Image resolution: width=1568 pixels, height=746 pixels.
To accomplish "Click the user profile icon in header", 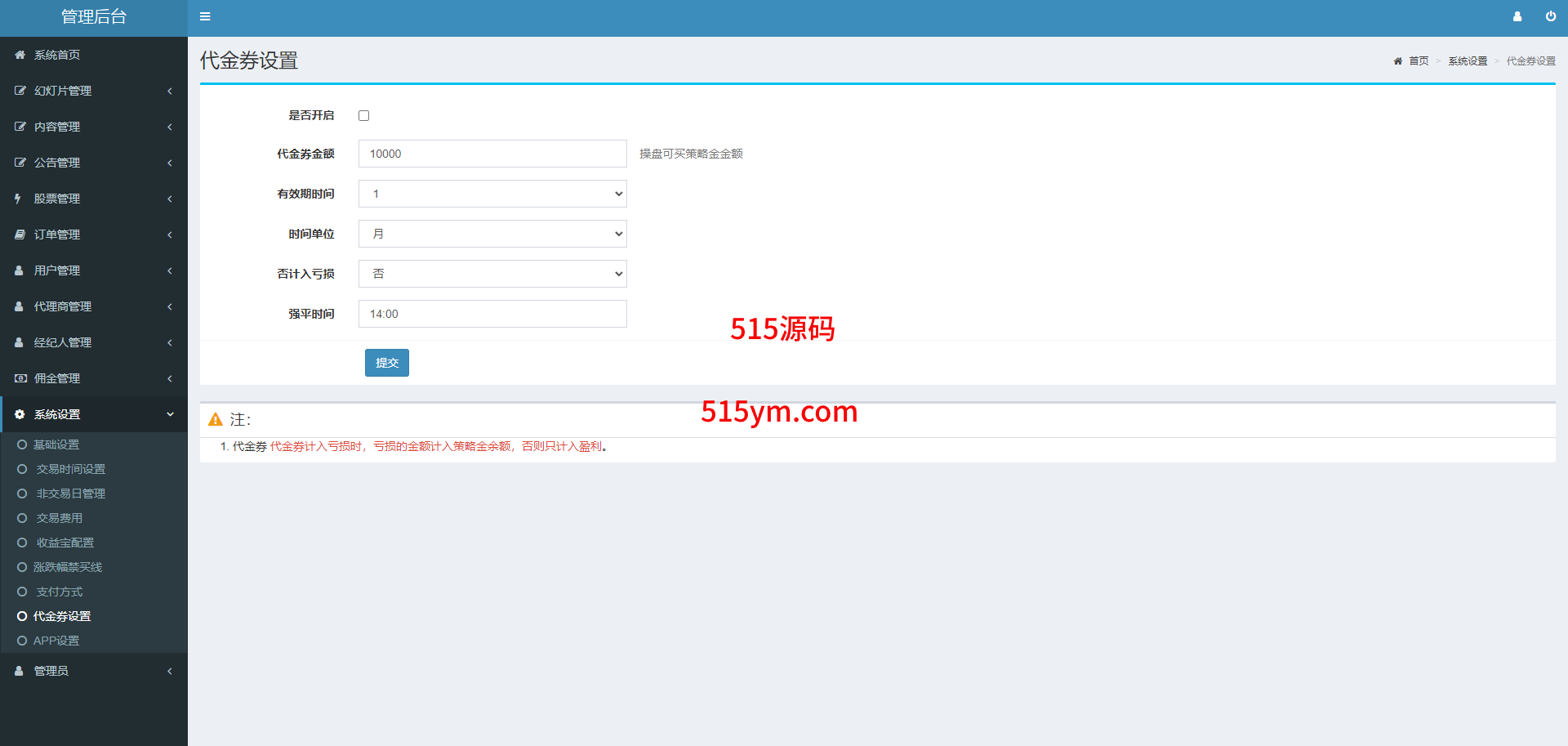I will coord(1517,16).
